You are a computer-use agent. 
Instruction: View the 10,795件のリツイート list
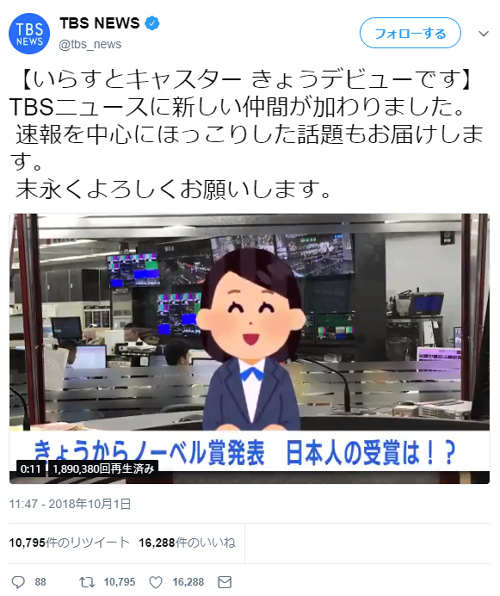[69, 542]
